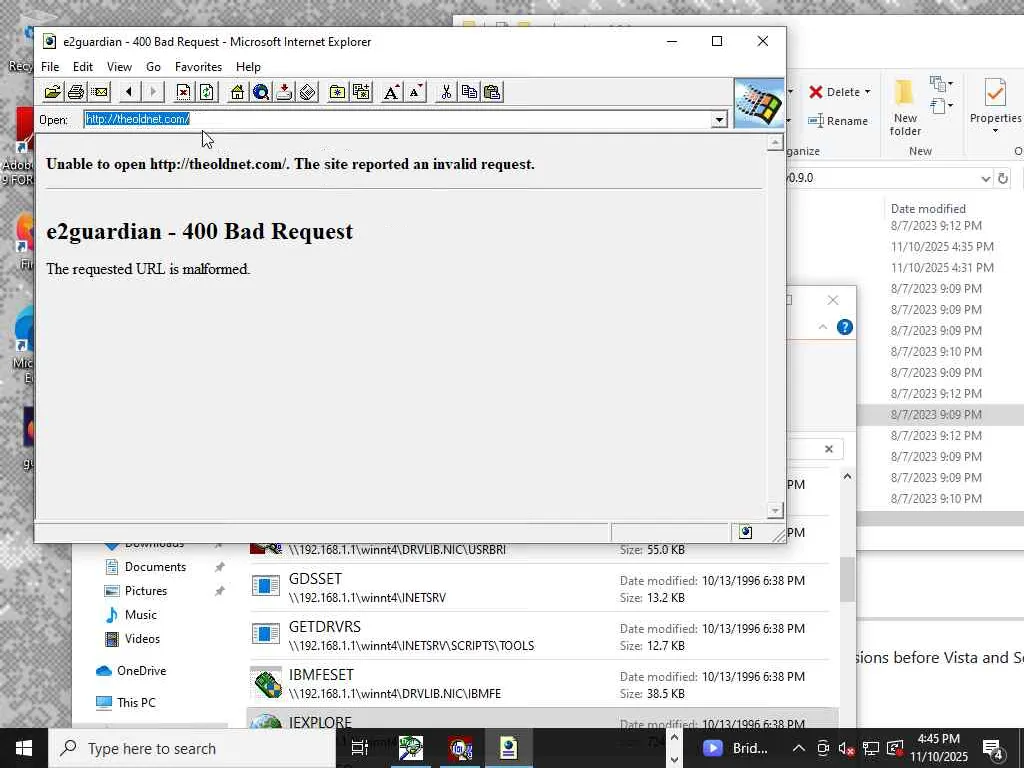Click the Date modified column header
This screenshot has width=1024, height=768.
[x=928, y=209]
